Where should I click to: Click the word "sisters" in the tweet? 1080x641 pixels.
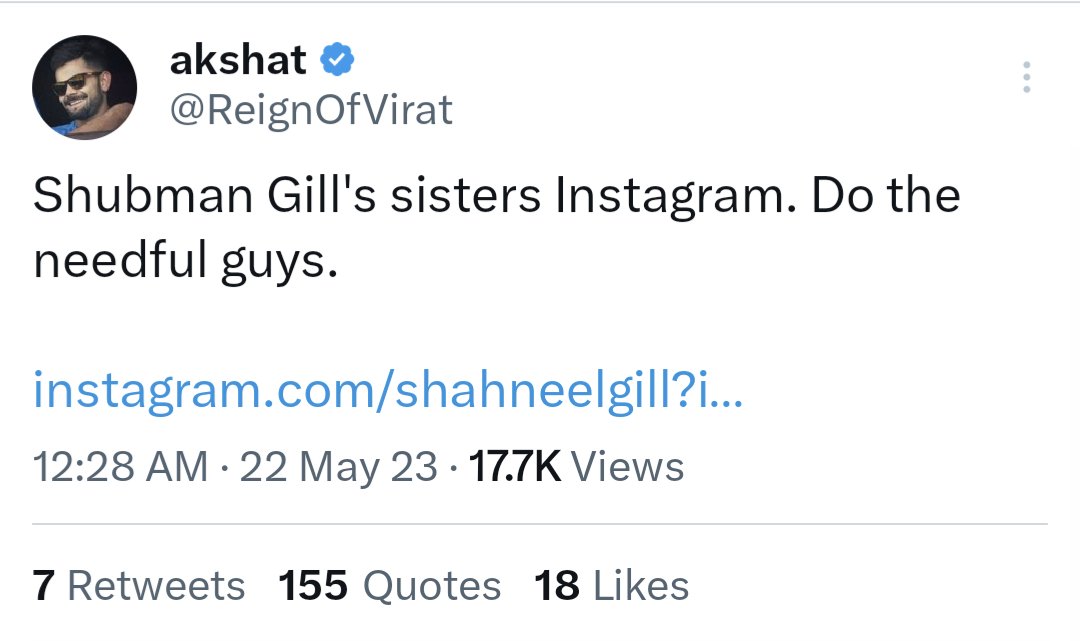pos(466,197)
